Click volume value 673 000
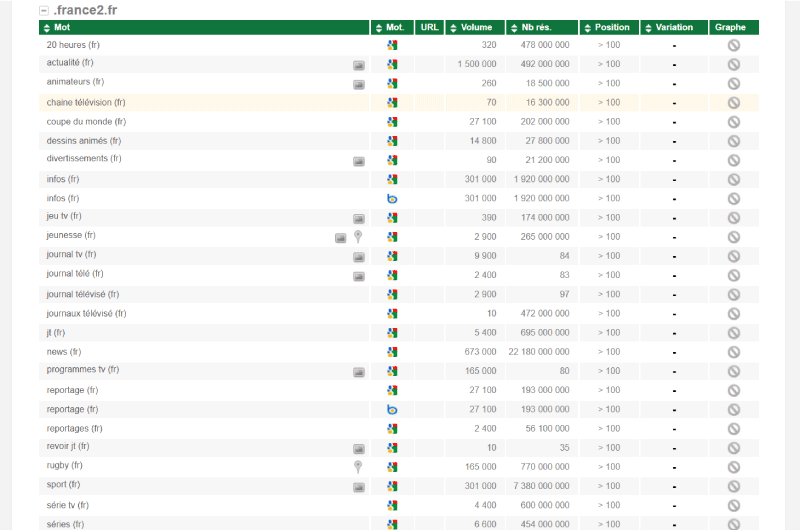The width and height of the screenshot is (800, 530). coord(480,352)
